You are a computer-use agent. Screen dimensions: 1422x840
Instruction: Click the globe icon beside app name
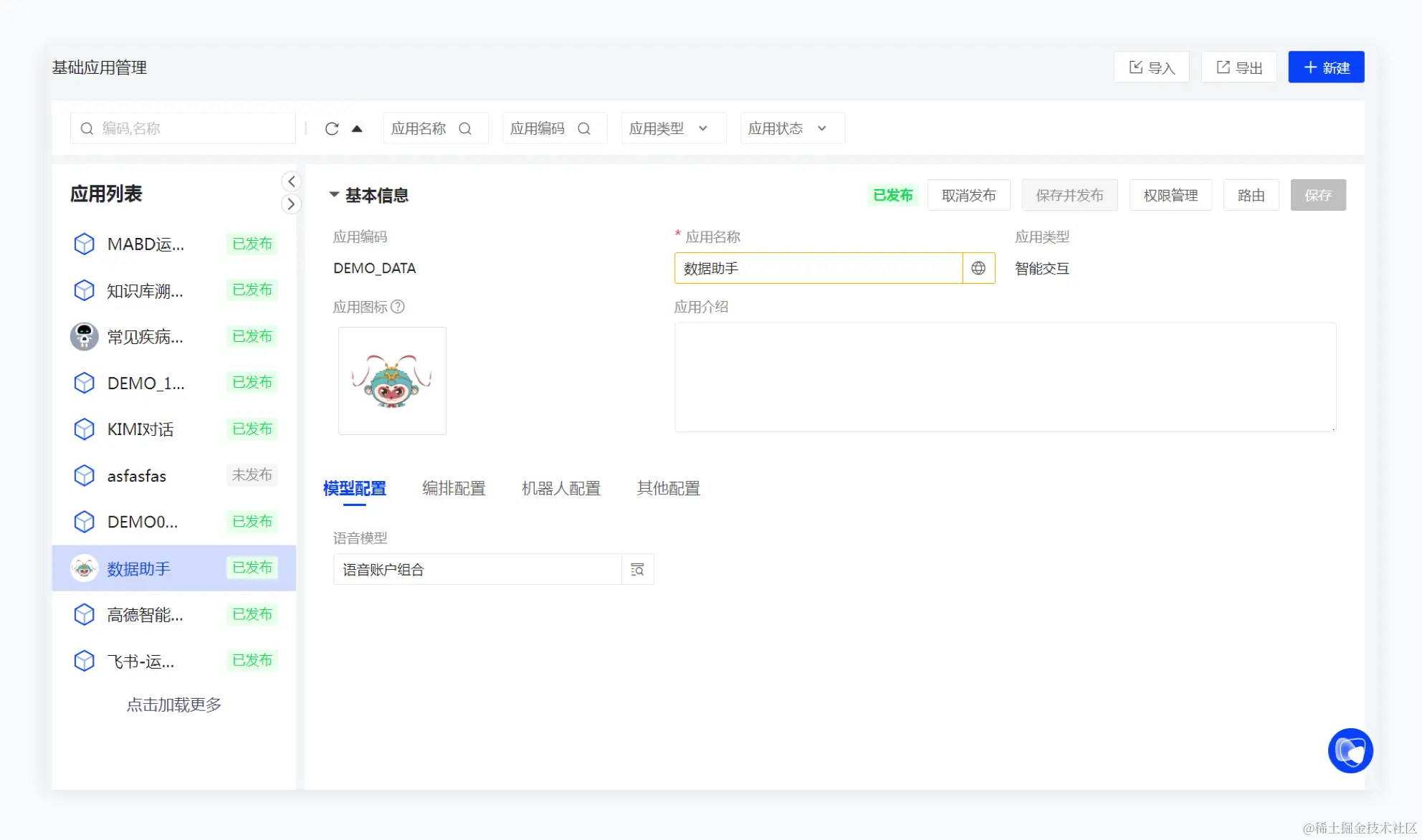tap(978, 268)
